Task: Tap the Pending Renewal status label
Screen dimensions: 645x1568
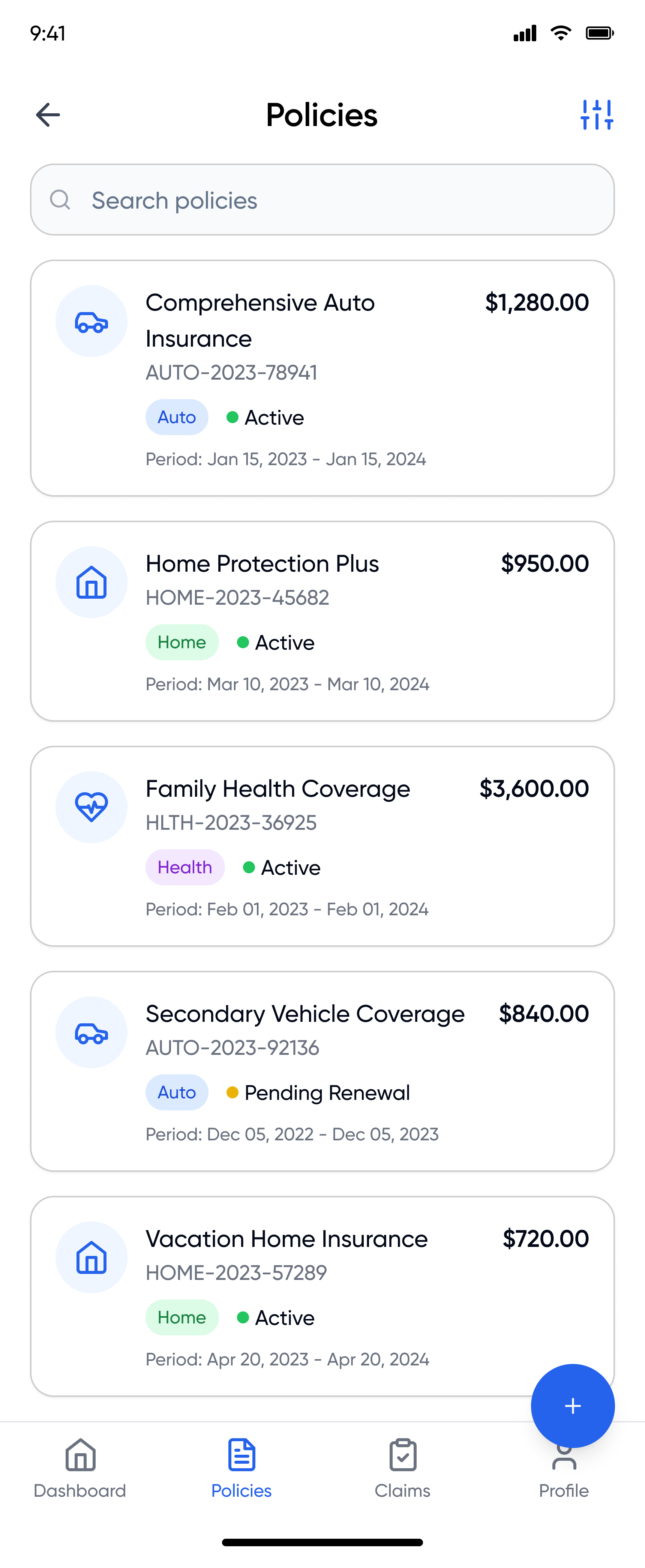Action: (327, 1093)
